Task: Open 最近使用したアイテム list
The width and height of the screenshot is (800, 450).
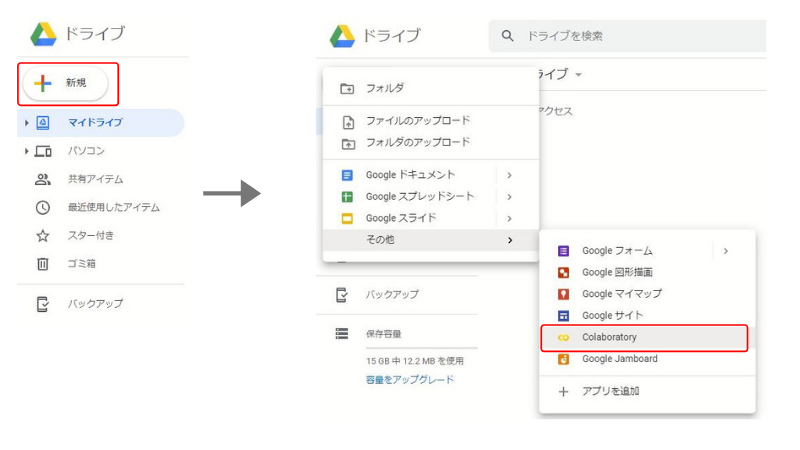Action: 114,208
